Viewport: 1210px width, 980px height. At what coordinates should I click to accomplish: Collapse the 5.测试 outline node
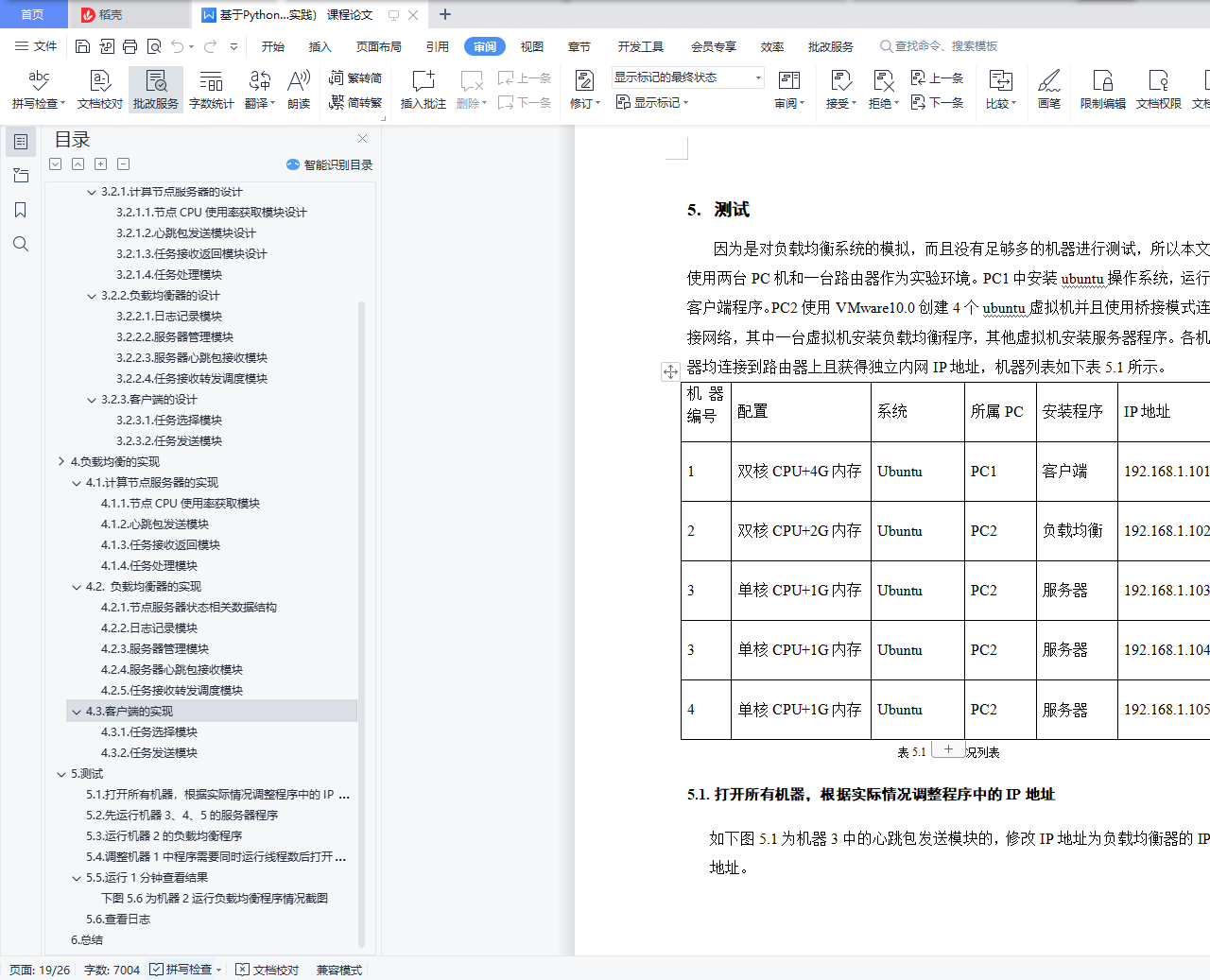coord(61,774)
